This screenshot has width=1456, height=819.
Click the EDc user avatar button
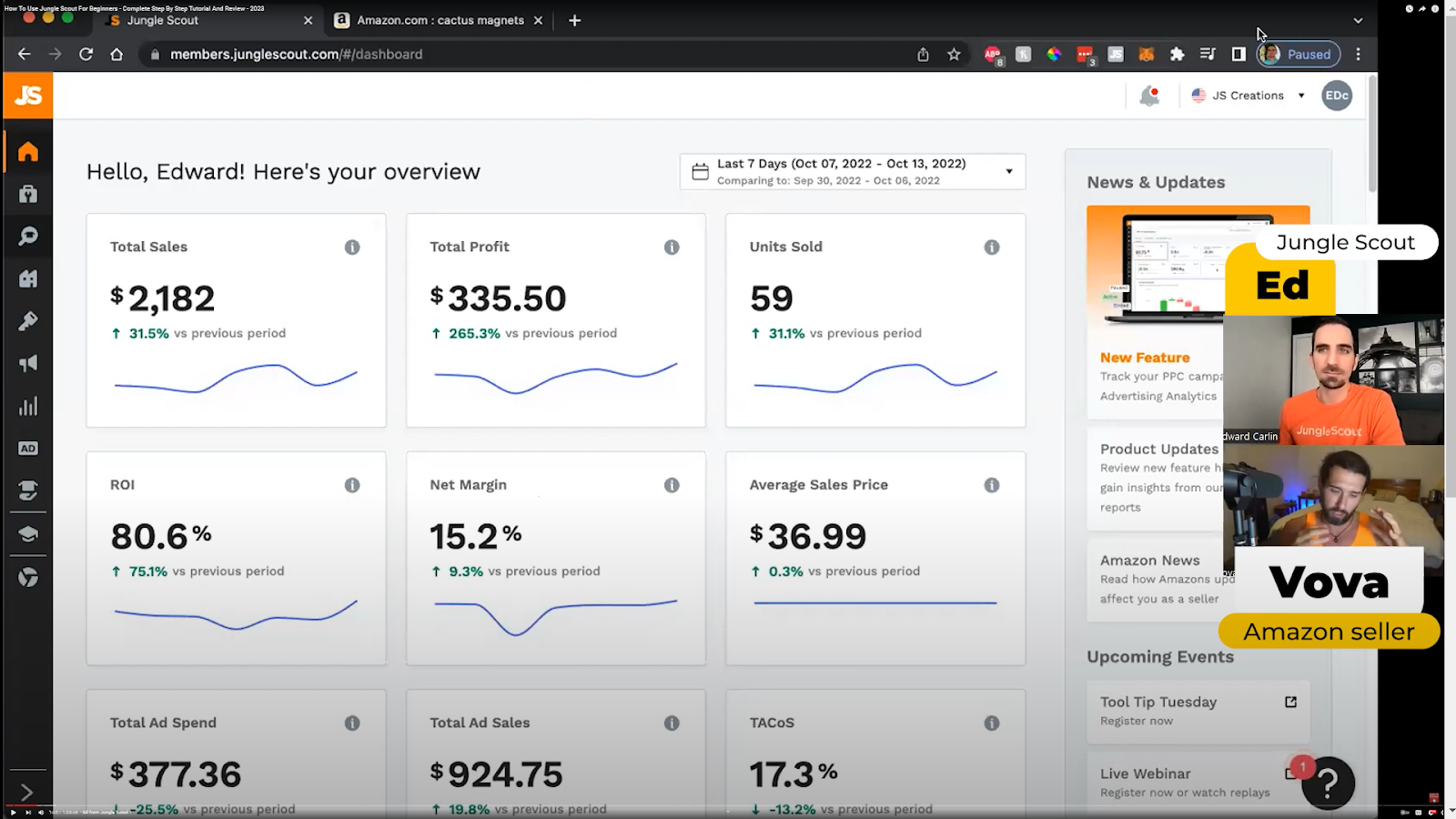(1337, 96)
